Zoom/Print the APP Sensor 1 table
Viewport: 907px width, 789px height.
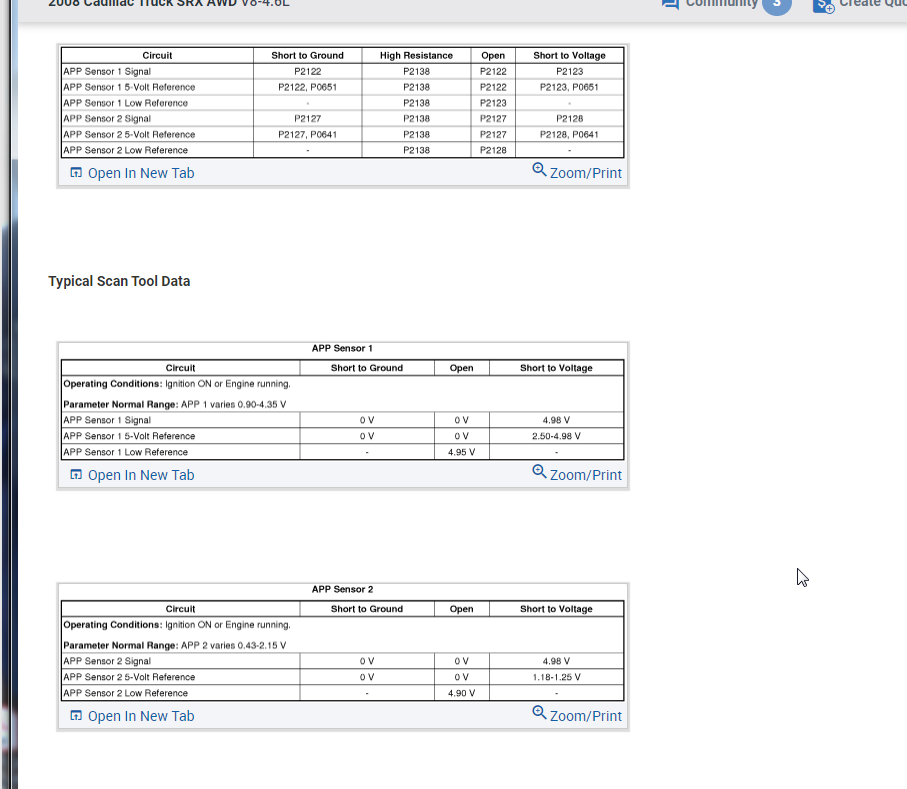click(x=577, y=474)
